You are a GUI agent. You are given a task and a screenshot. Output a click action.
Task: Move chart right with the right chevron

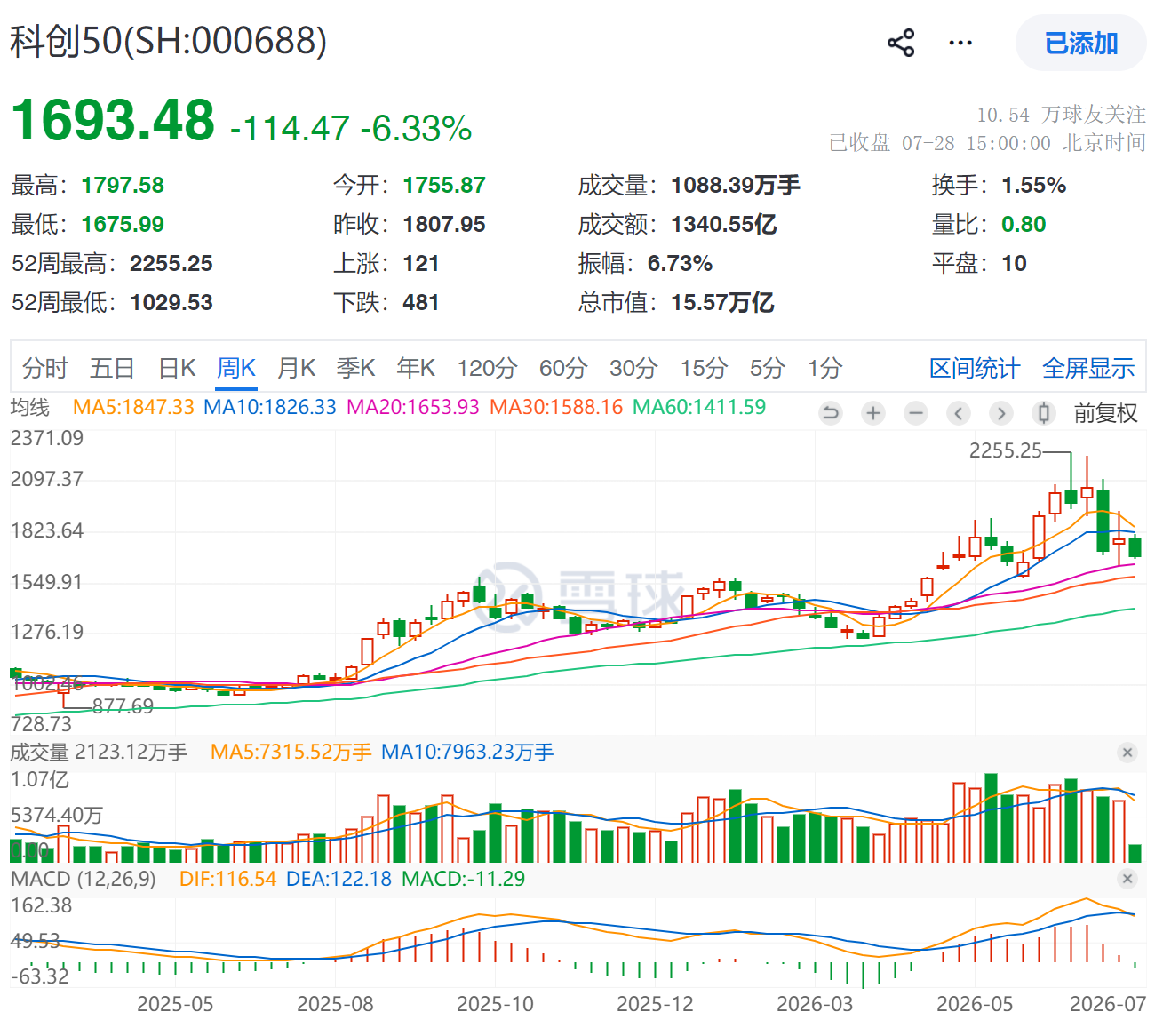click(x=1001, y=413)
